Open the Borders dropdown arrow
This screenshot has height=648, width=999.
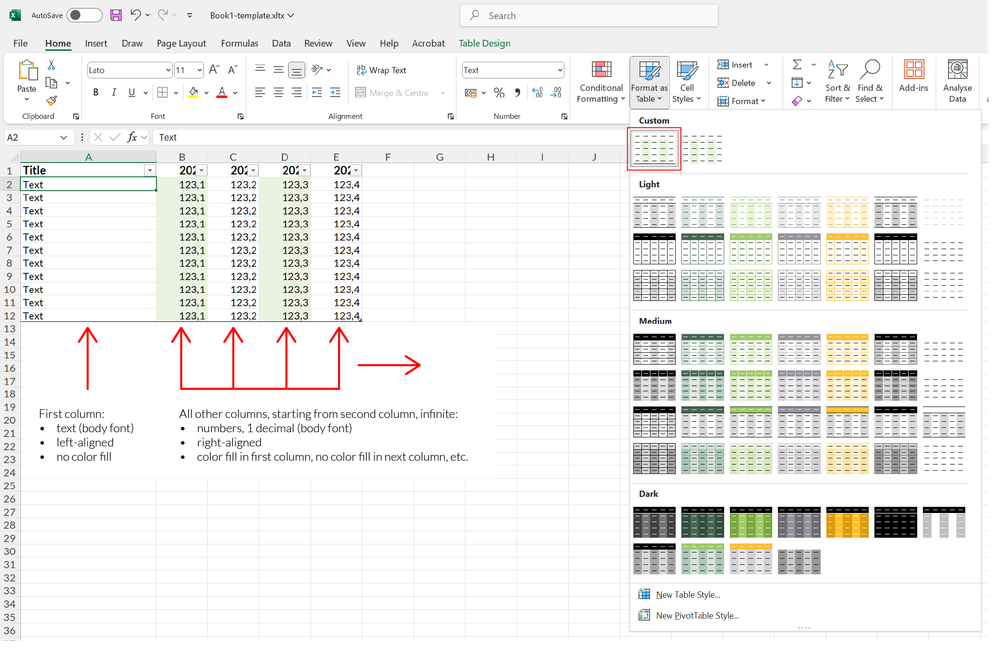pos(176,92)
